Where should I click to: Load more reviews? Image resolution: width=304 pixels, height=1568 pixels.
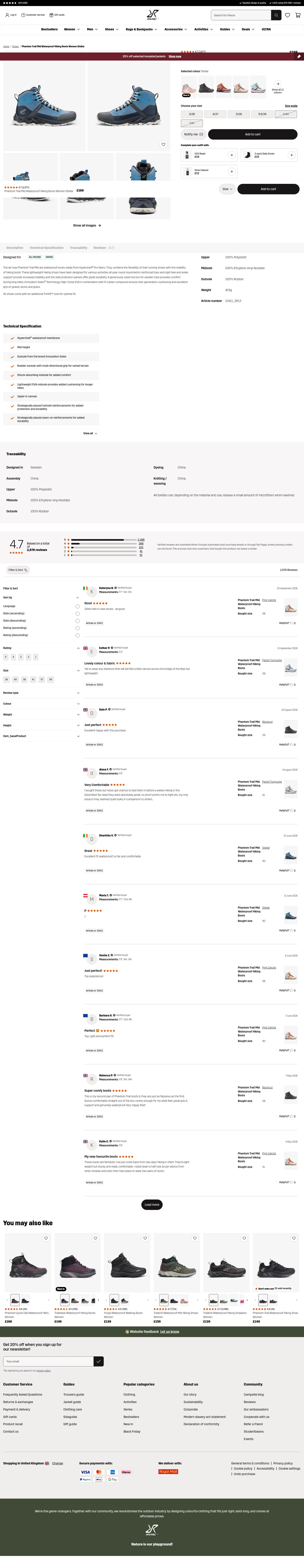152,1205
